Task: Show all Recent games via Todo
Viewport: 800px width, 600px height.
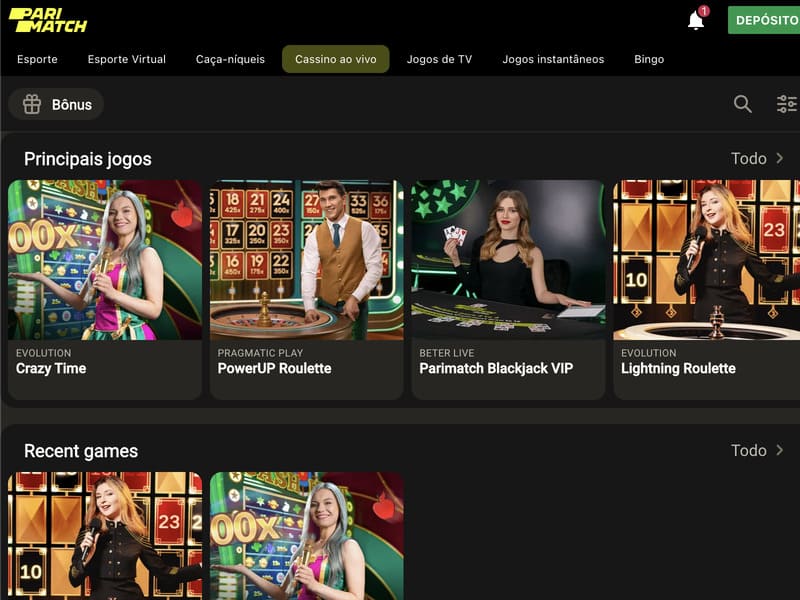Action: coord(757,451)
